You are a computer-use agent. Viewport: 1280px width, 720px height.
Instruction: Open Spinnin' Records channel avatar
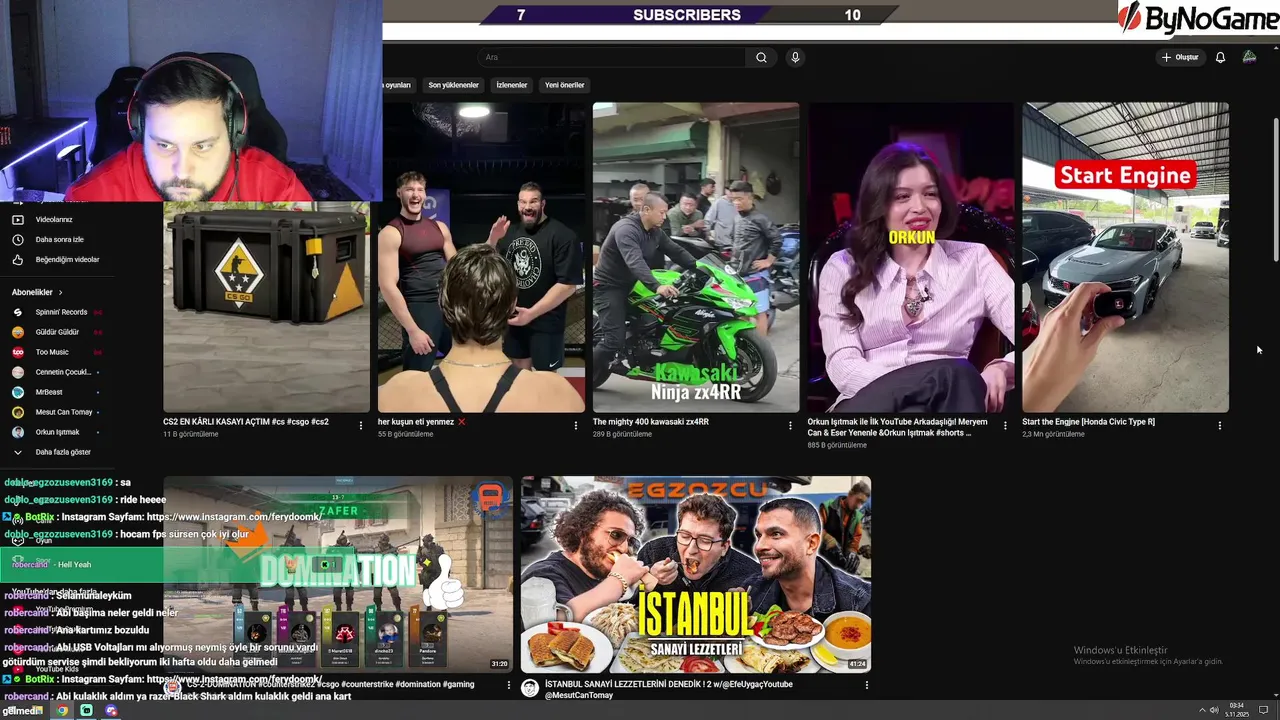17,312
